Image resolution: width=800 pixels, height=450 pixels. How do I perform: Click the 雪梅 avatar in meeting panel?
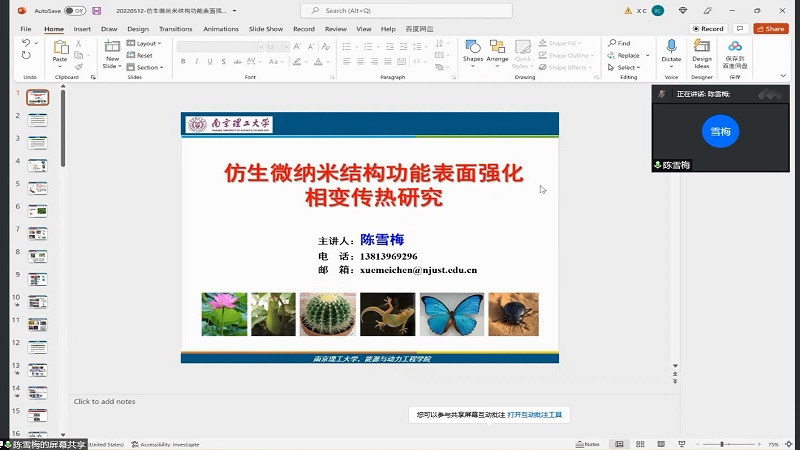[x=720, y=131]
